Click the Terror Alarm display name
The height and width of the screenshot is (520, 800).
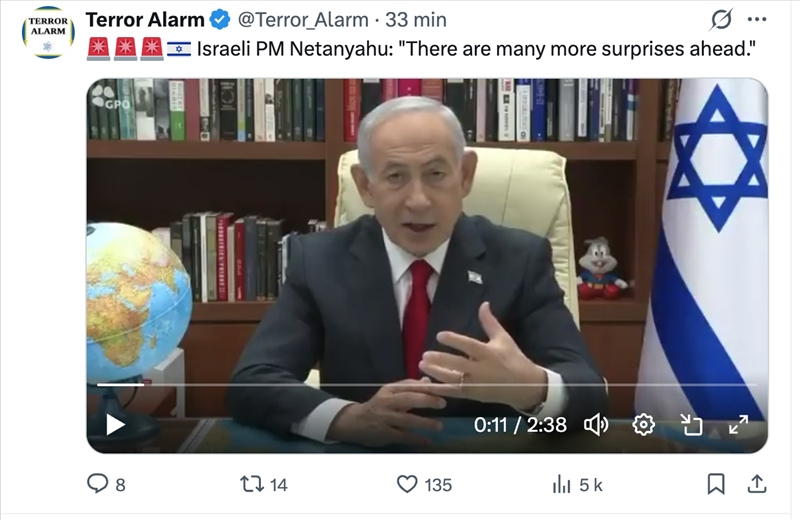tap(145, 20)
